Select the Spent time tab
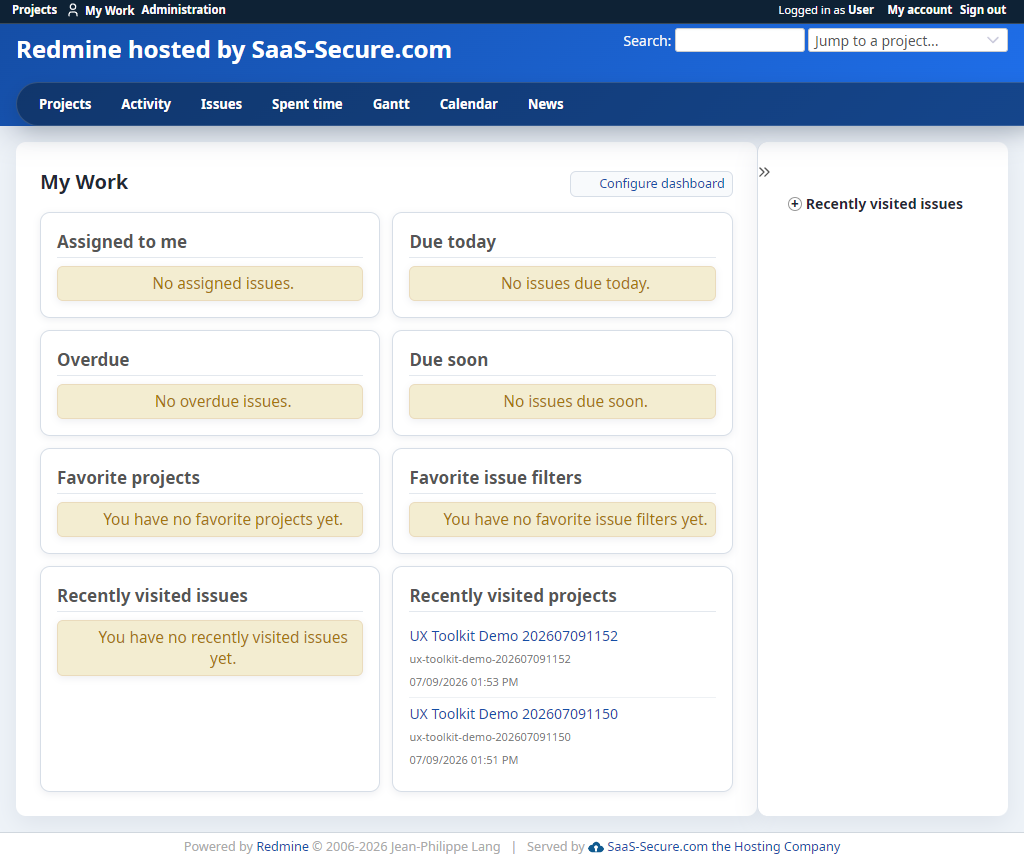 307,104
